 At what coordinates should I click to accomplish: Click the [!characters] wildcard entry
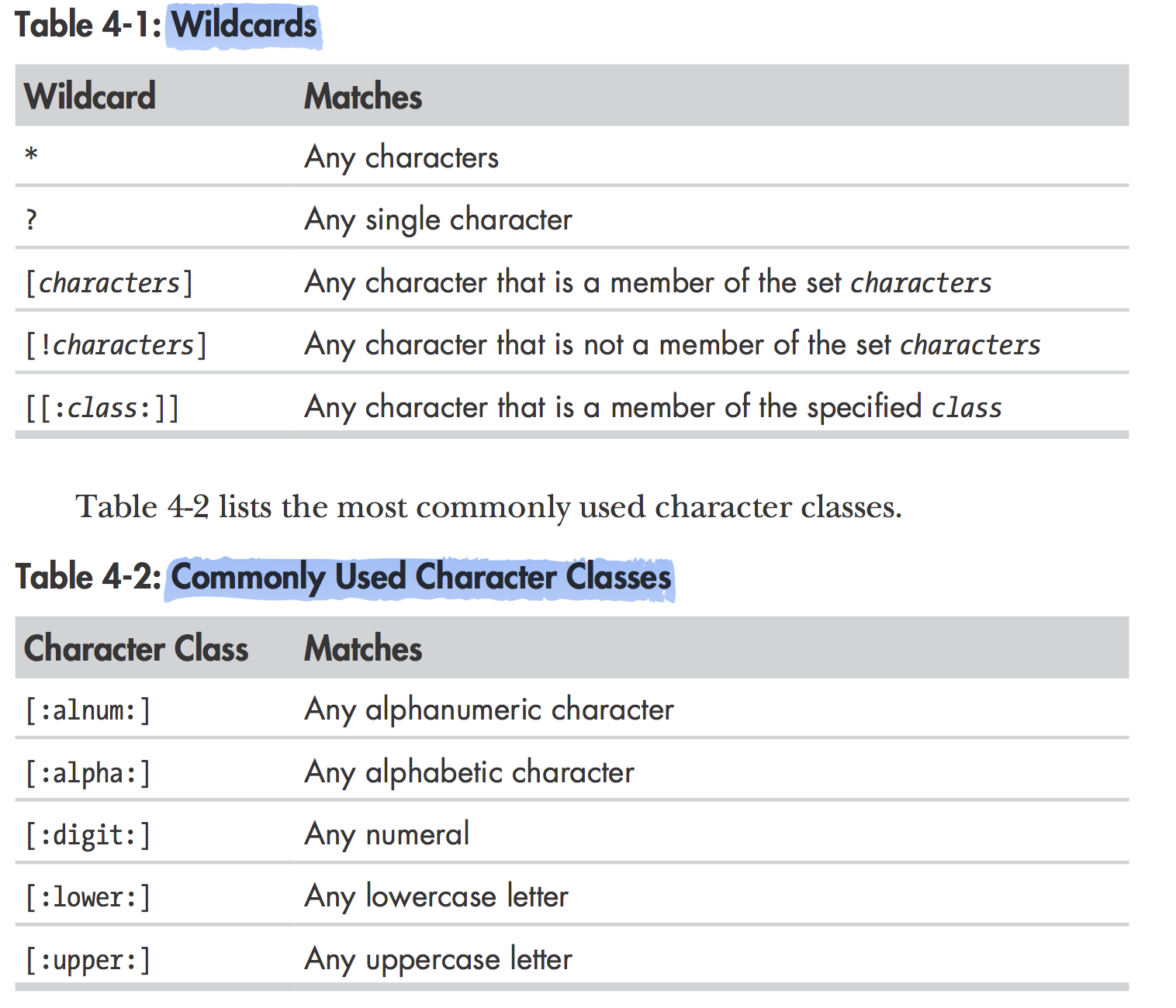pos(116,345)
